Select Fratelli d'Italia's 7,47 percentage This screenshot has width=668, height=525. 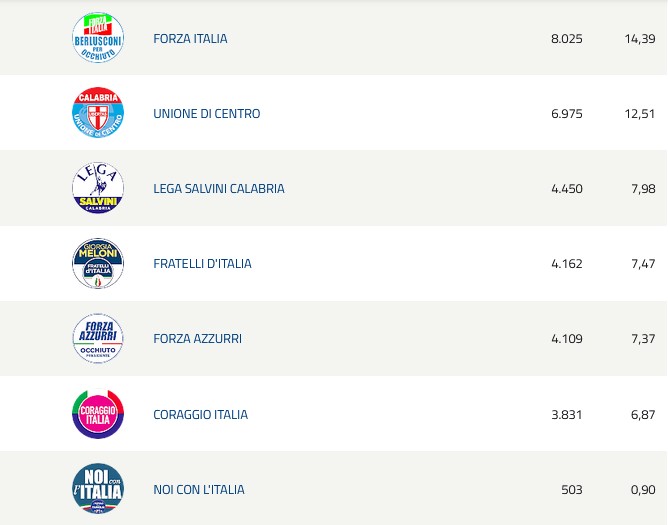pyautogui.click(x=643, y=264)
